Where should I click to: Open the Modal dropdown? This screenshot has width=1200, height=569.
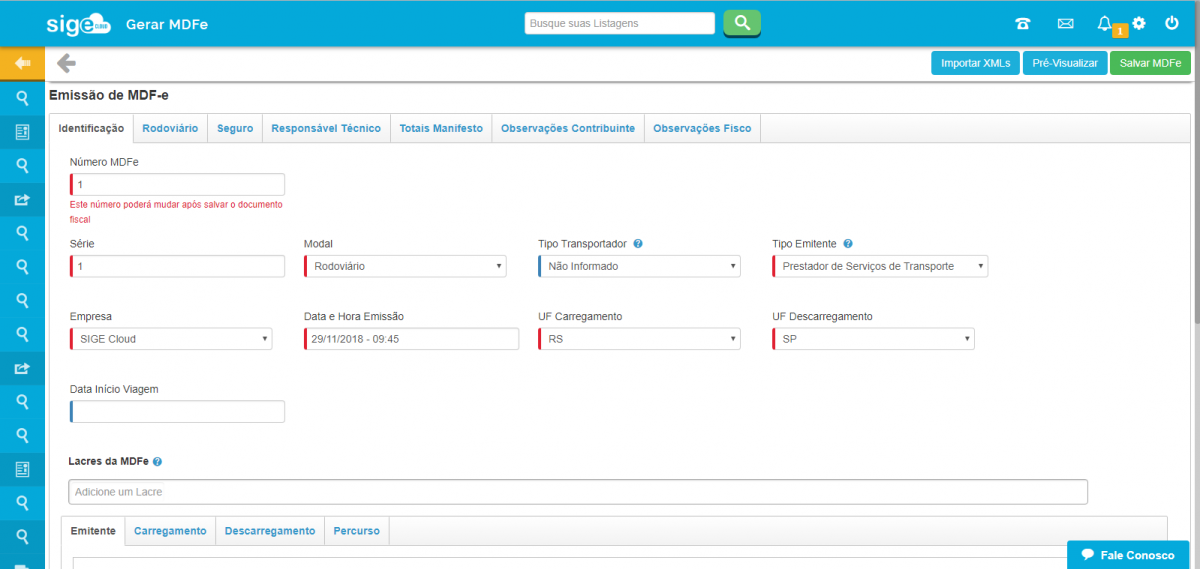(x=405, y=266)
